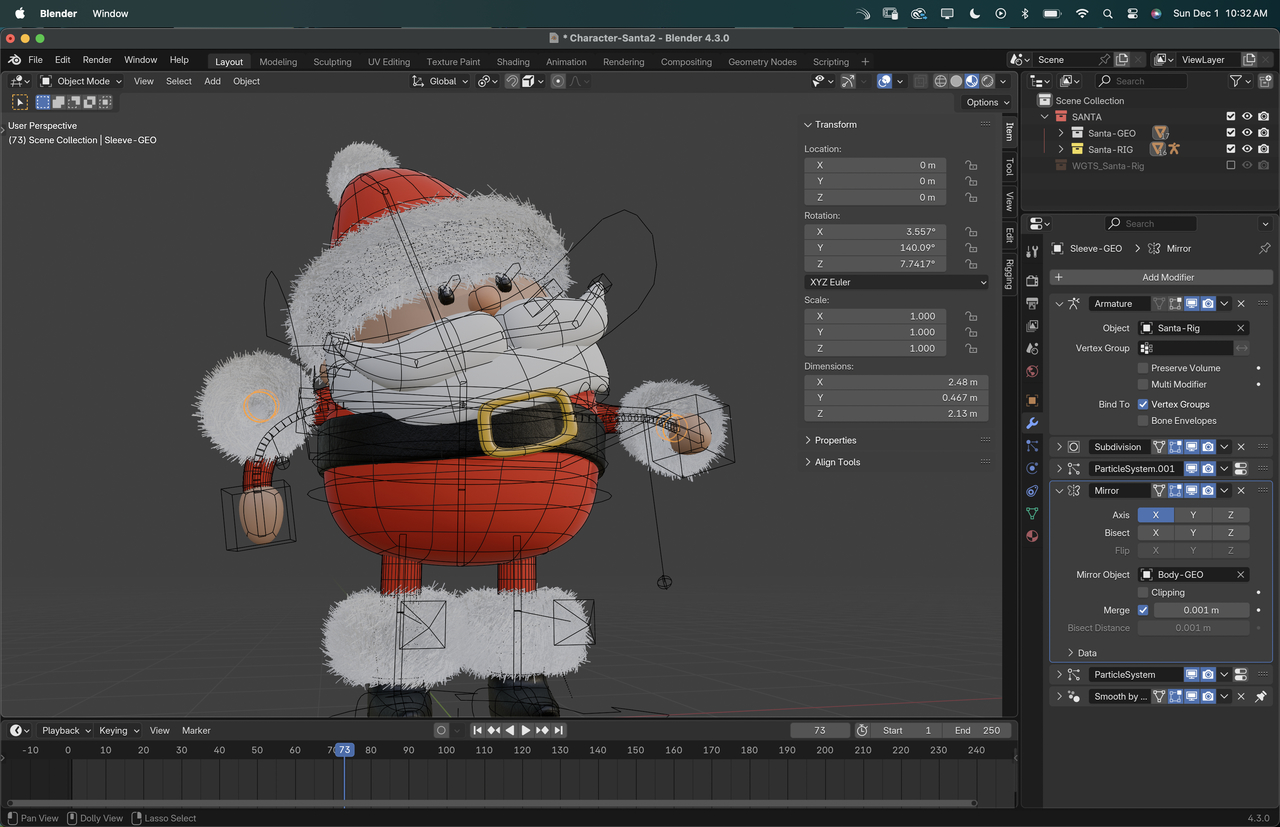Open the Modifiers properties tab (wrench icon)
The height and width of the screenshot is (827, 1280).
1032,423
